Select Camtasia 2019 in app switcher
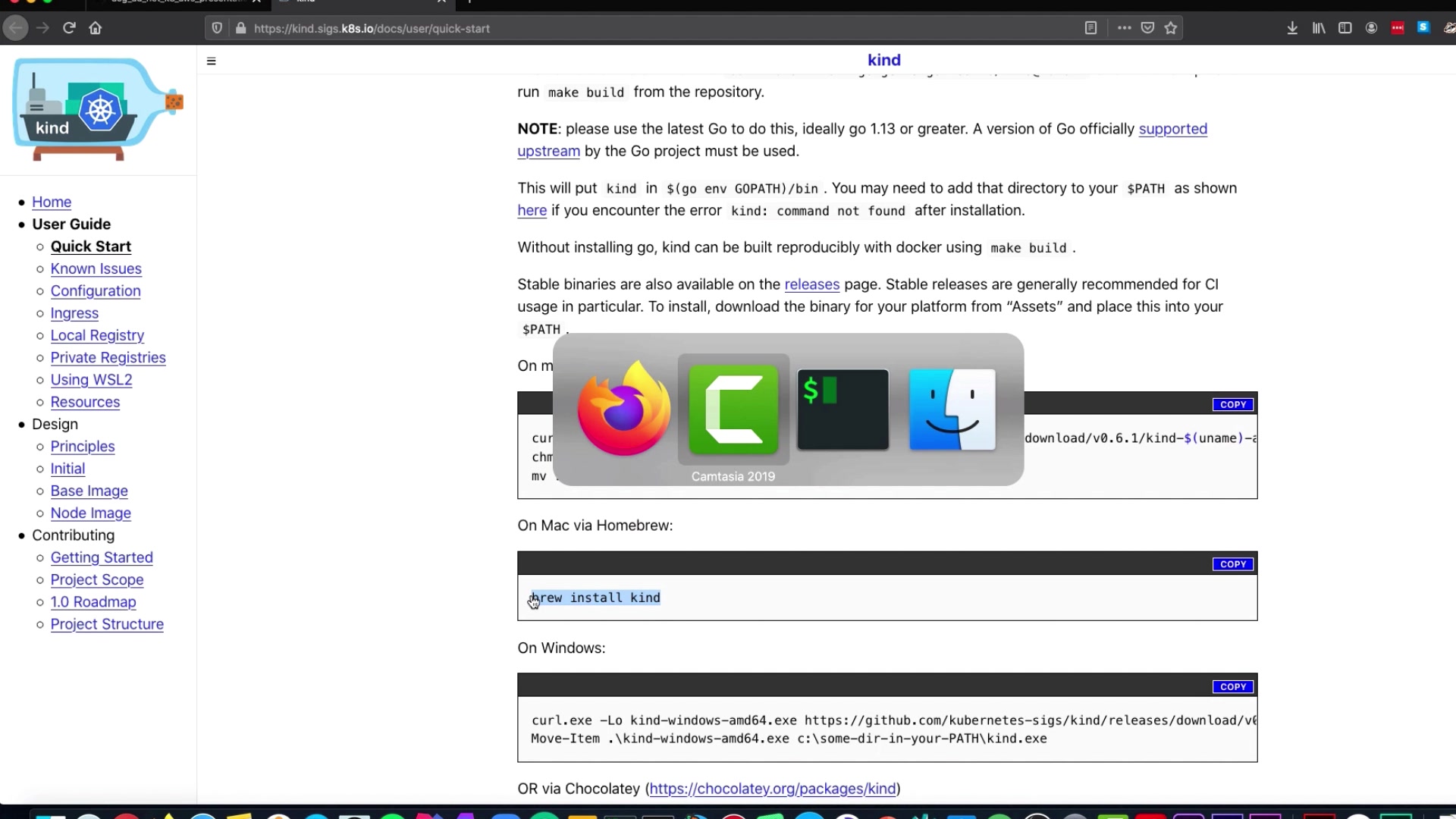The width and height of the screenshot is (1456, 819). point(733,409)
